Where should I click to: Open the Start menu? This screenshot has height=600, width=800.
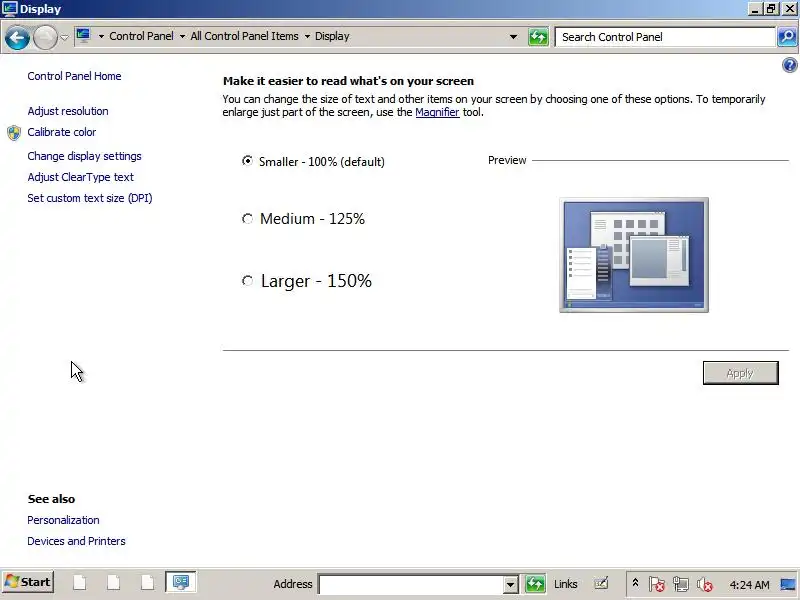tap(28, 582)
